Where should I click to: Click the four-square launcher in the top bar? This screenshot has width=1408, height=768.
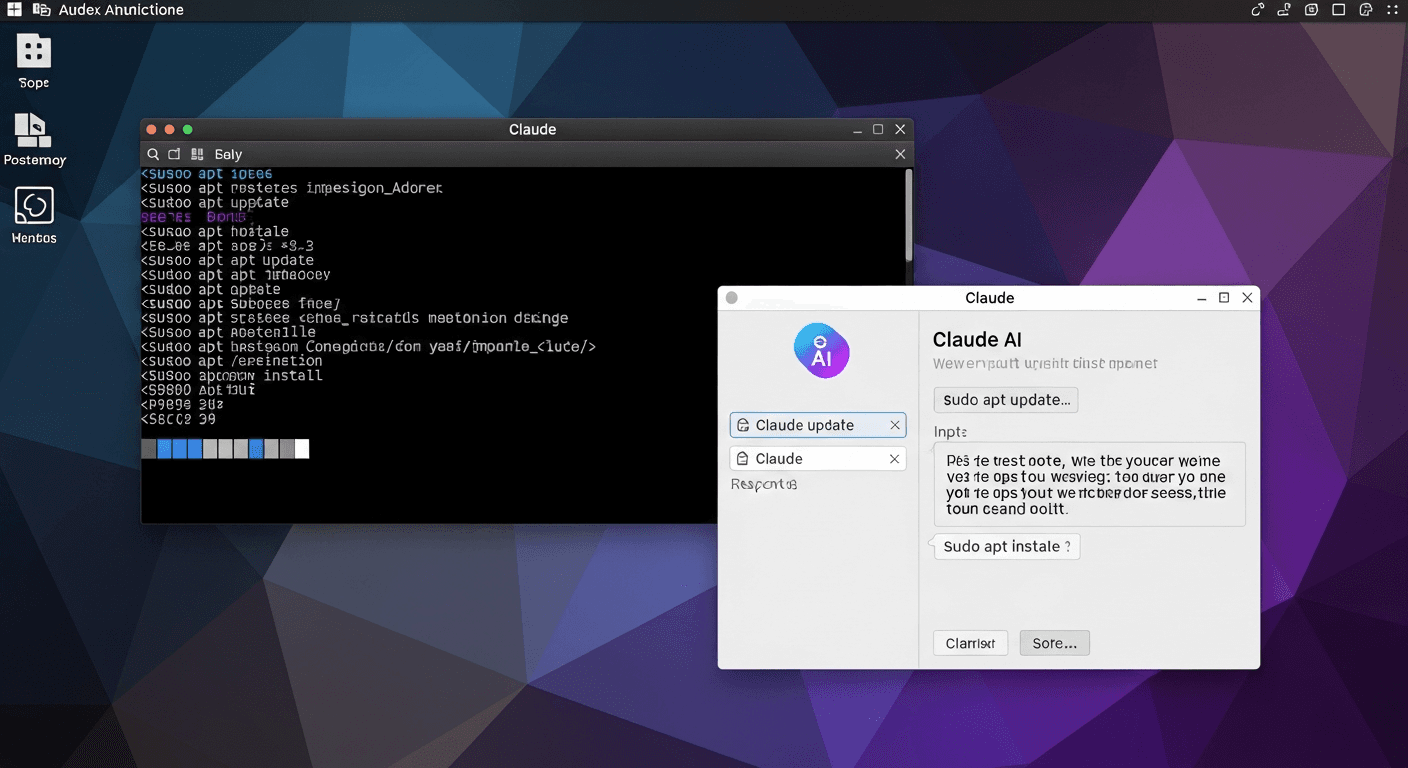click(x=14, y=10)
